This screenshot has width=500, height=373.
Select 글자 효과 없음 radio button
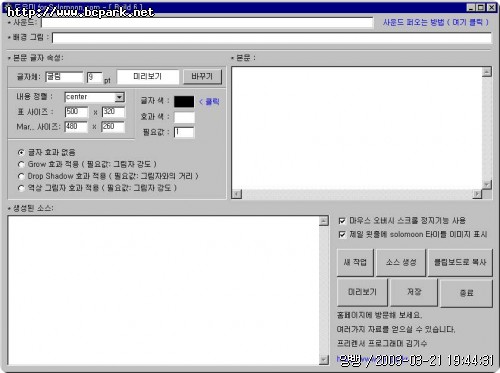click(21, 152)
